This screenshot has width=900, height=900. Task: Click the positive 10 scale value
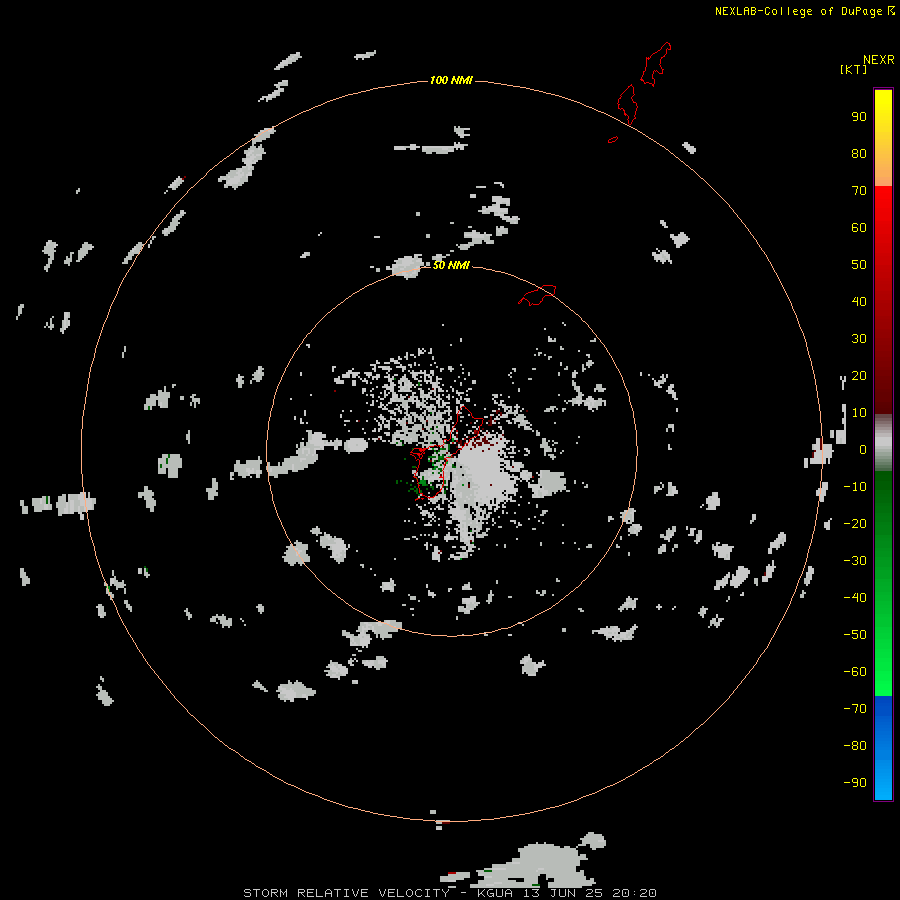tap(859, 413)
